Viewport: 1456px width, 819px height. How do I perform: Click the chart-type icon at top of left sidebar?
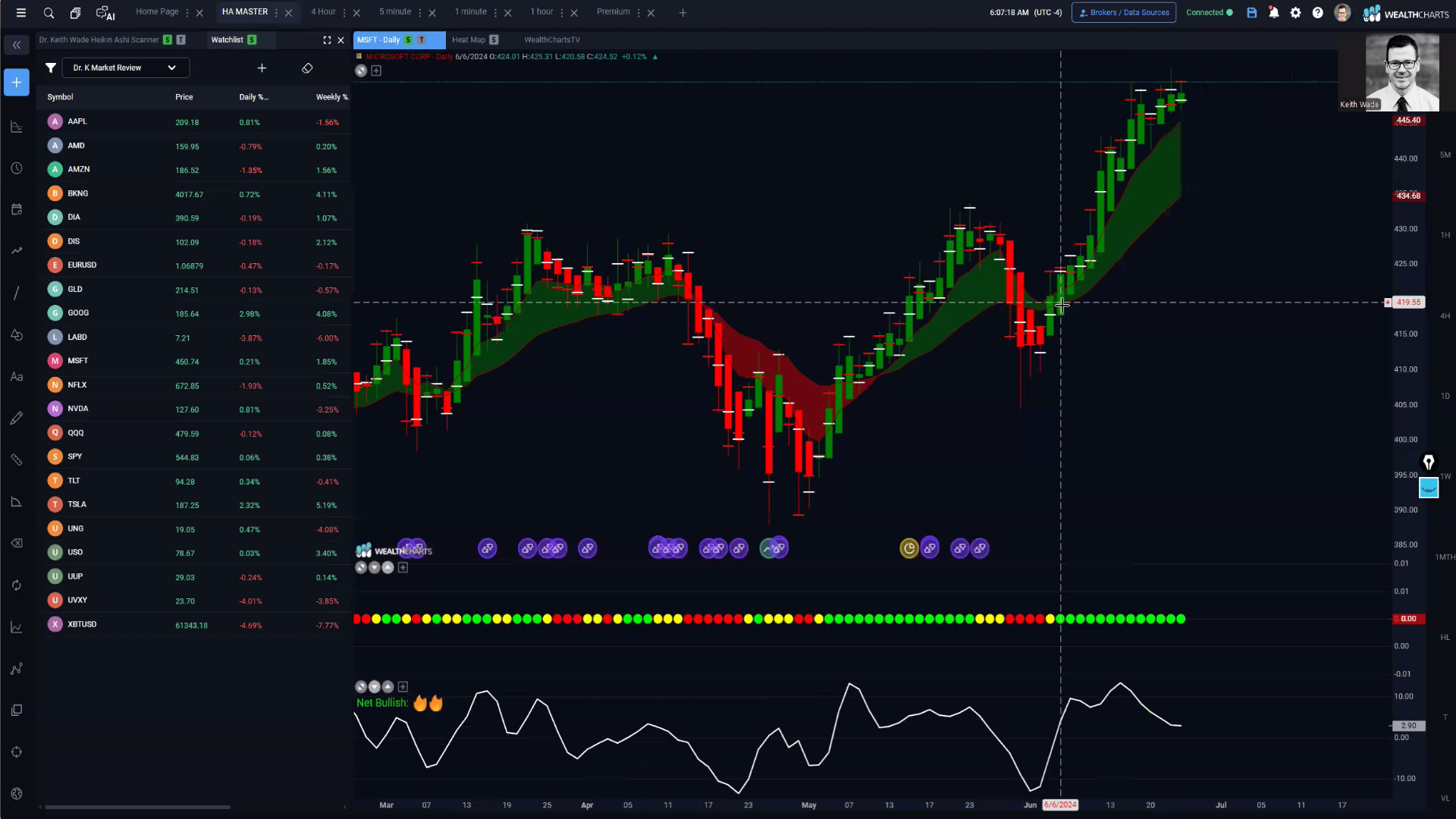pyautogui.click(x=17, y=127)
